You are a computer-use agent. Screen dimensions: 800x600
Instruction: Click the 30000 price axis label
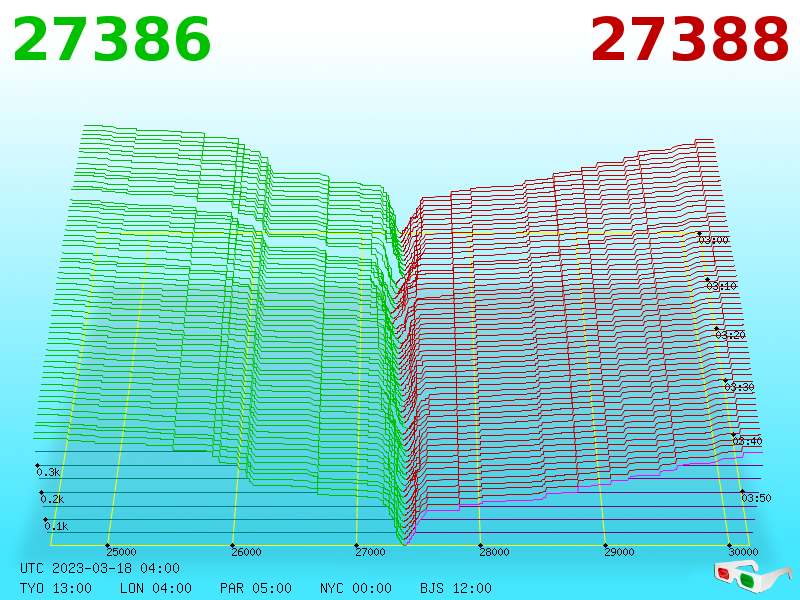(743, 552)
